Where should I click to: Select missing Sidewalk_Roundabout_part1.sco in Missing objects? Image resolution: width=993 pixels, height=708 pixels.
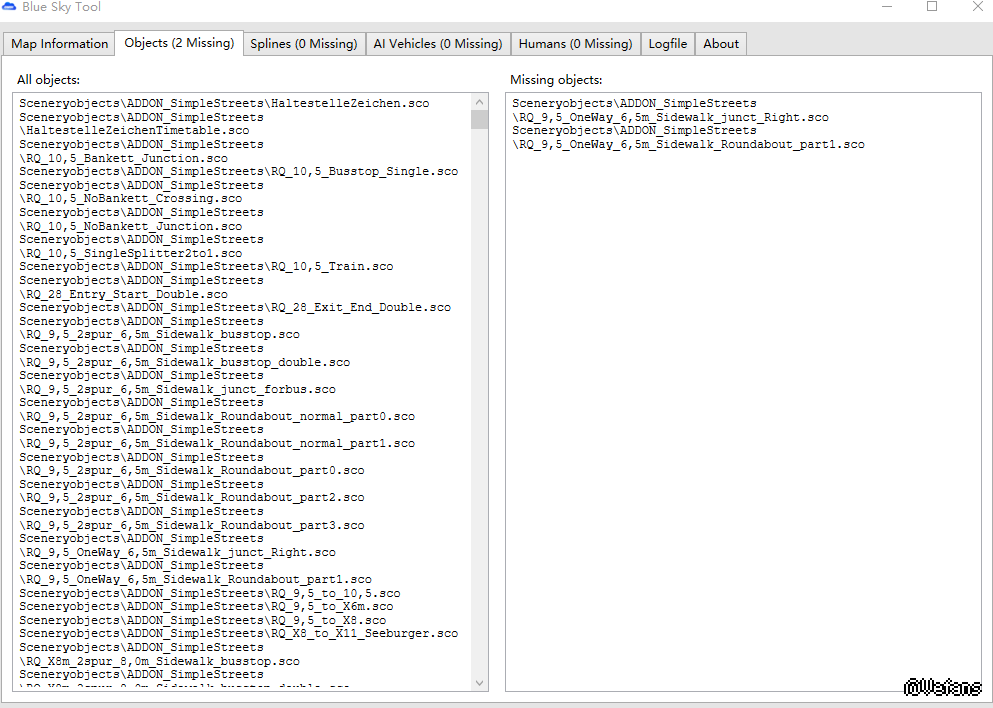[x=689, y=145]
